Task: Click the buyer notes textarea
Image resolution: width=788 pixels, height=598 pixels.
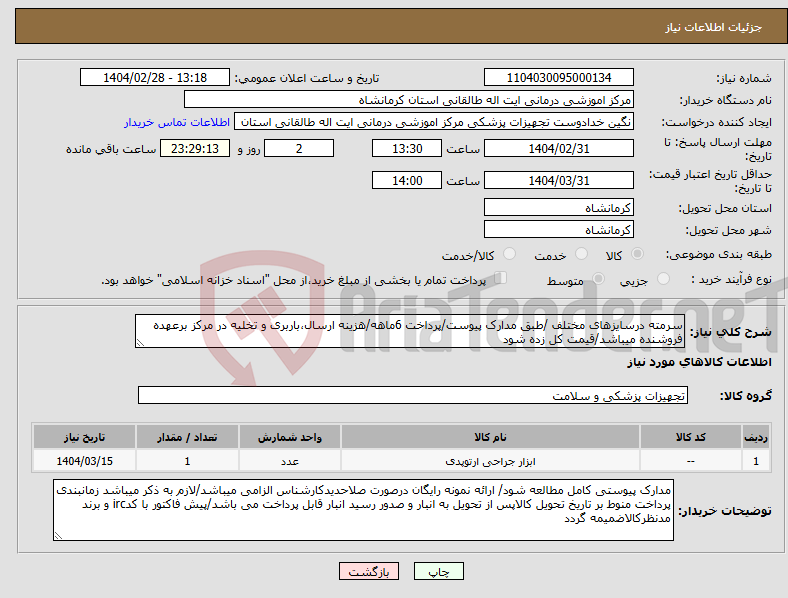Action: pos(363,510)
